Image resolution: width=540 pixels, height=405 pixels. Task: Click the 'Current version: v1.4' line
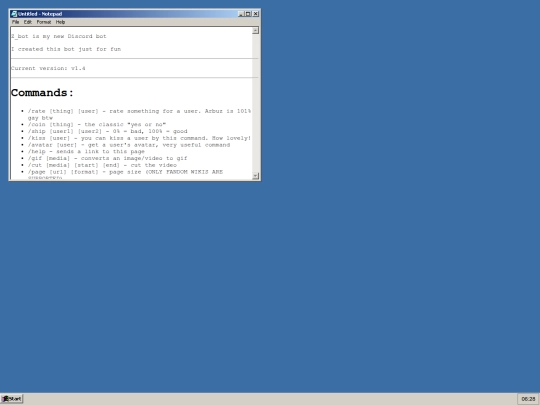pyautogui.click(x=48, y=68)
